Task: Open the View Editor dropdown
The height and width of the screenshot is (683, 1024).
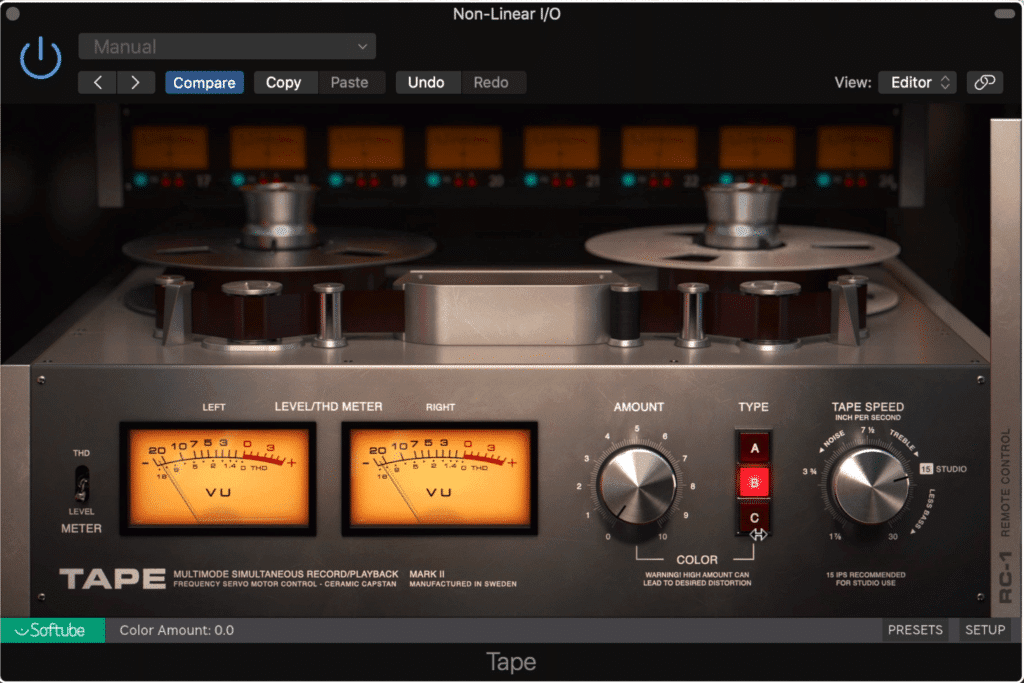Action: (917, 83)
